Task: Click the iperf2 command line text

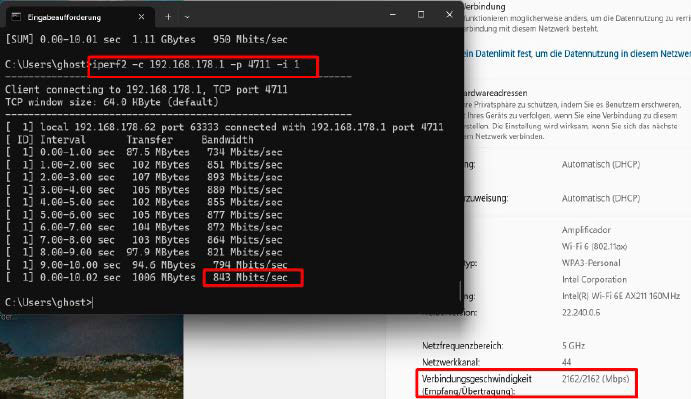Action: point(196,64)
